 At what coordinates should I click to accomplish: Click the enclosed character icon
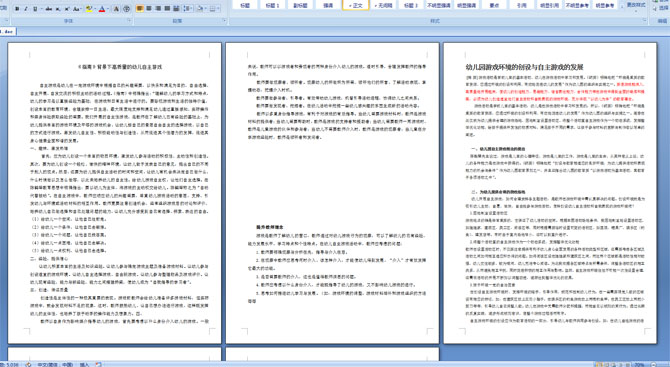click(x=126, y=9)
